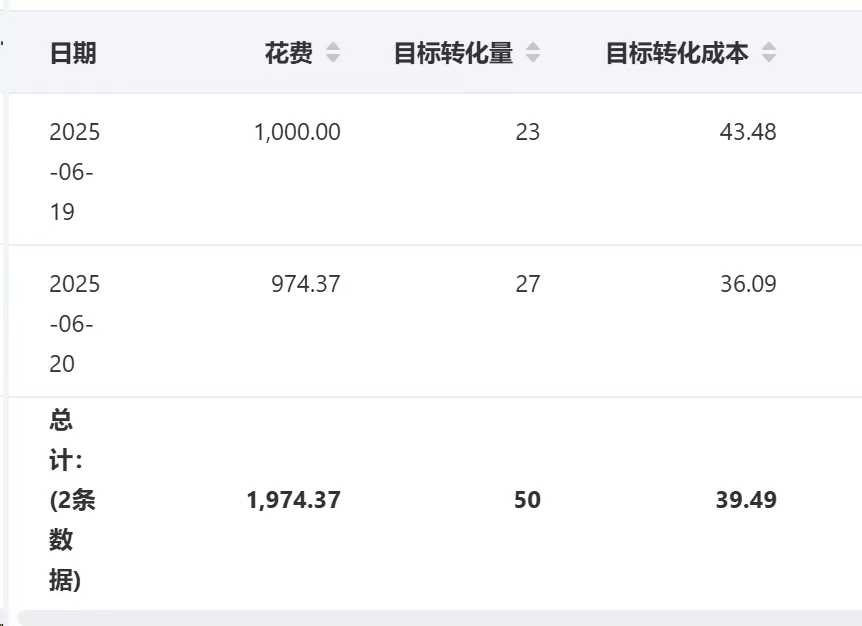Screen dimensions: 862x626
Task: Sort table by 花费 column sort icon
Action: coord(333,54)
